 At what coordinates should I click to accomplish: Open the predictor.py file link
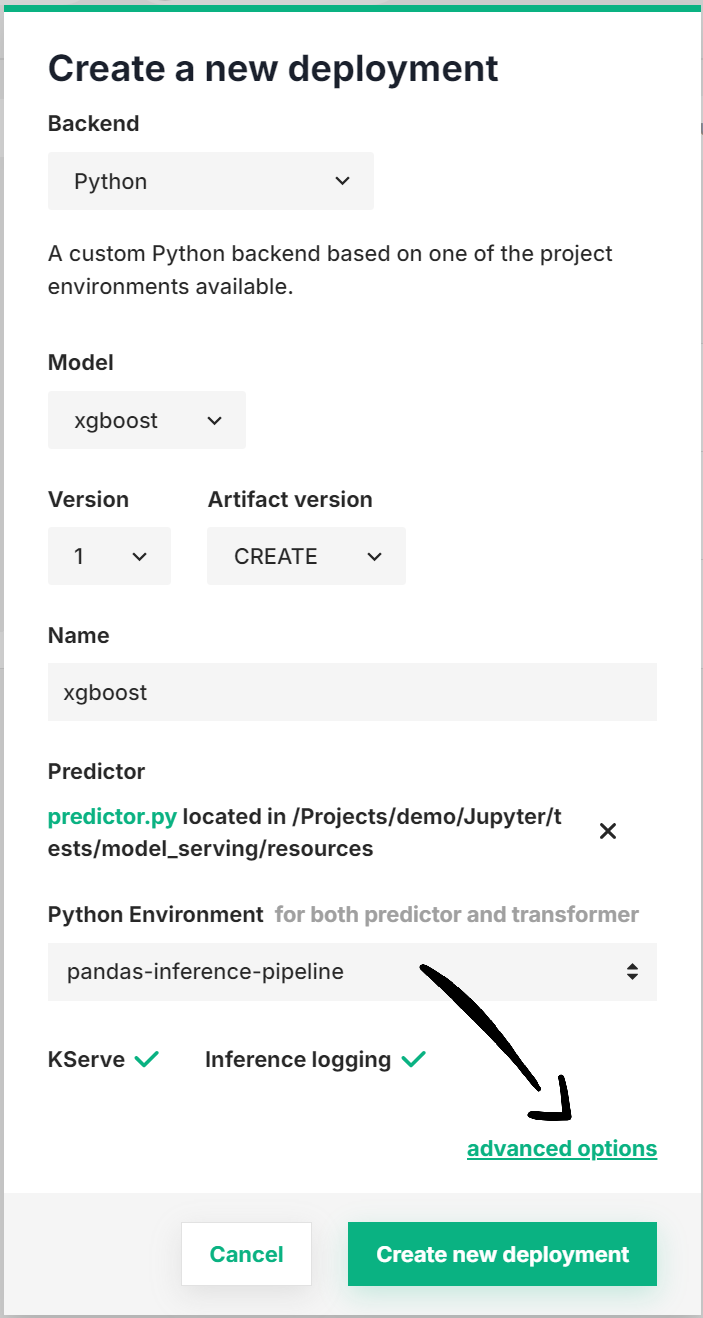click(x=112, y=817)
